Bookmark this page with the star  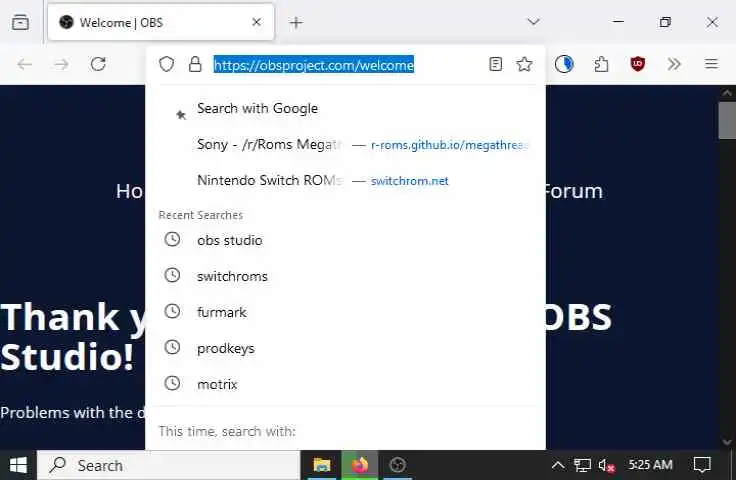tap(524, 64)
